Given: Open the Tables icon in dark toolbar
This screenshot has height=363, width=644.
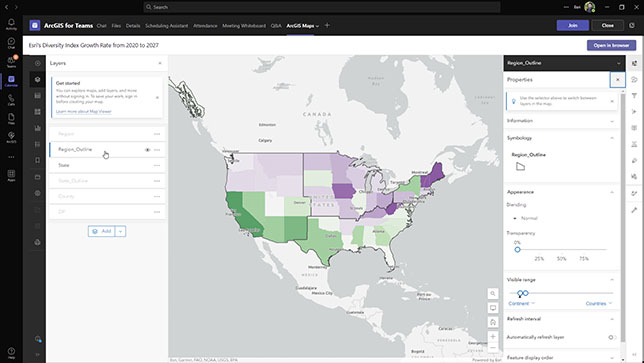Looking at the screenshot, I should 37,96.
